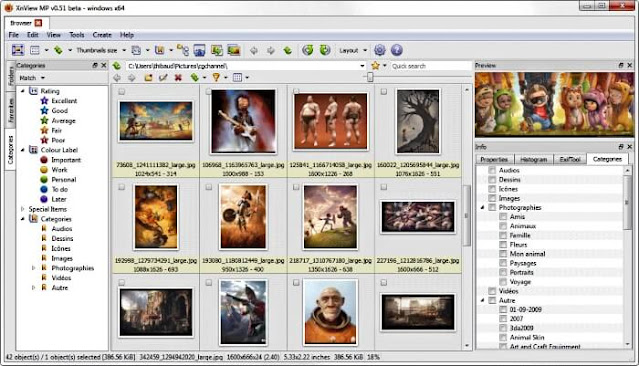Switch to the Properties tab
Viewport: 639px width, 366px height.
click(494, 159)
